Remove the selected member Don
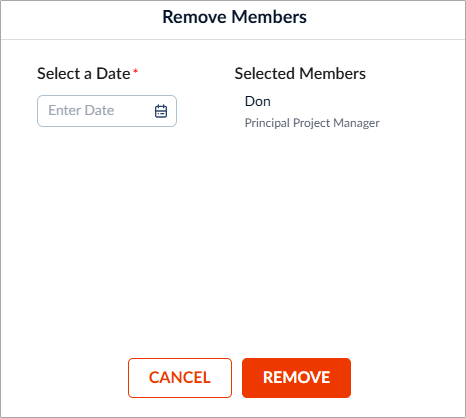 tap(296, 378)
